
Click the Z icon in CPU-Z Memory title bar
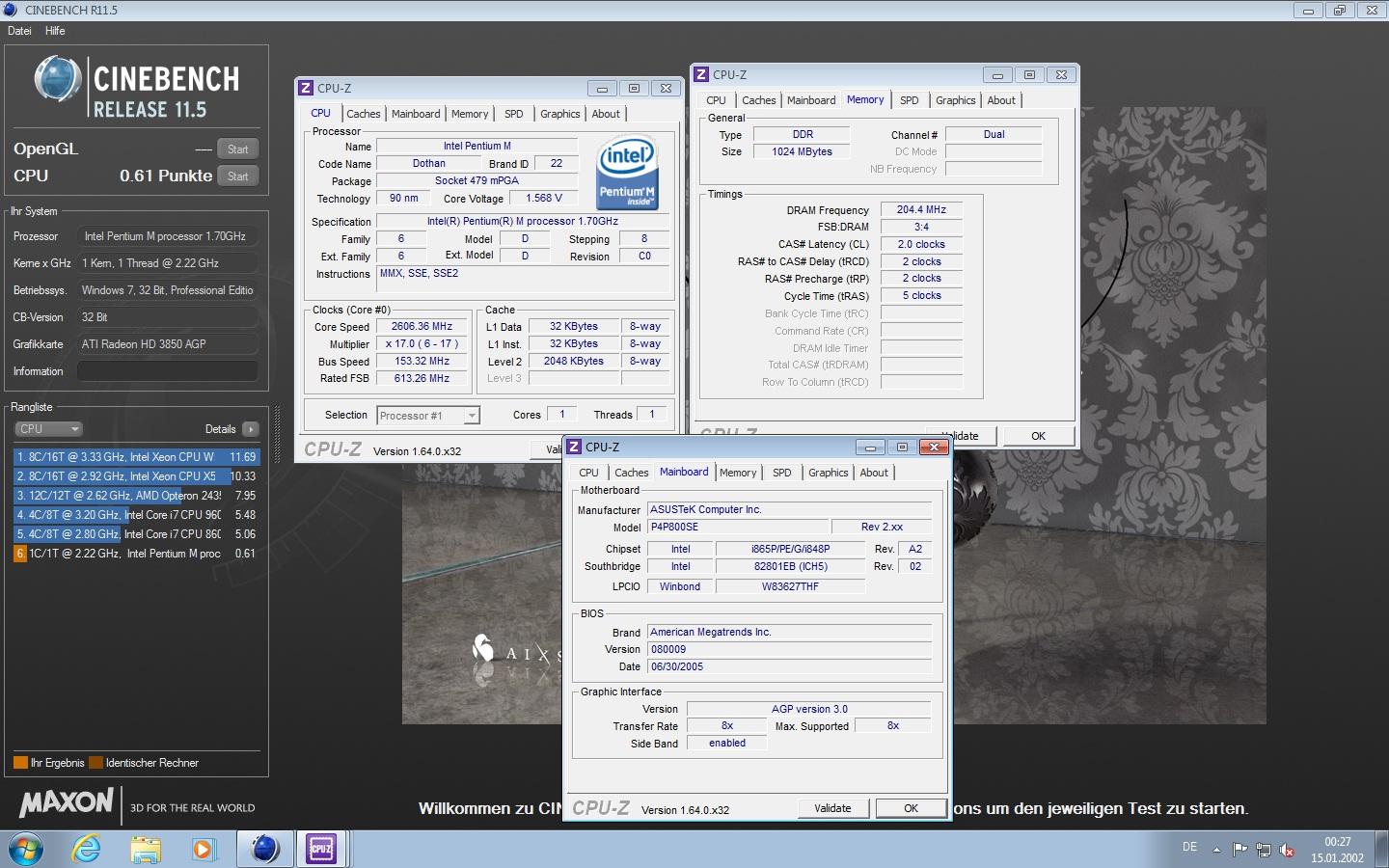click(701, 74)
